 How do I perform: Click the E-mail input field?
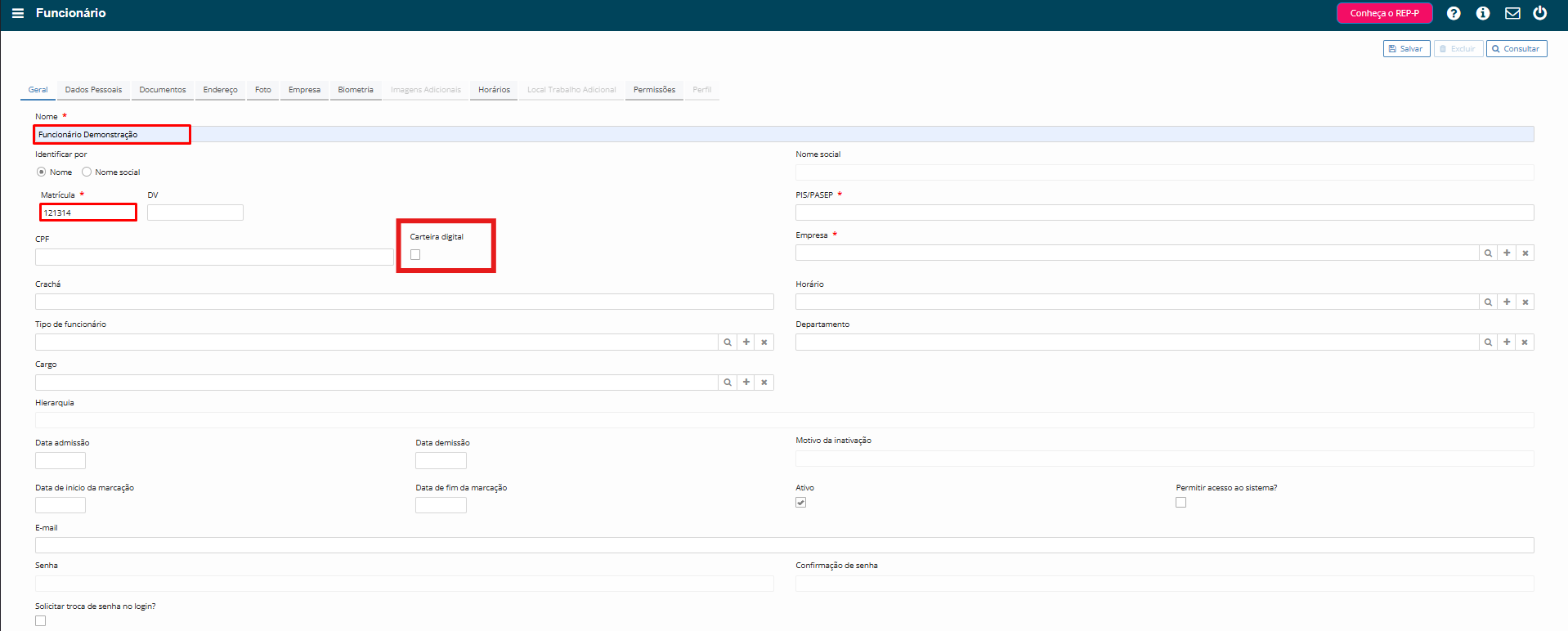[x=785, y=545]
